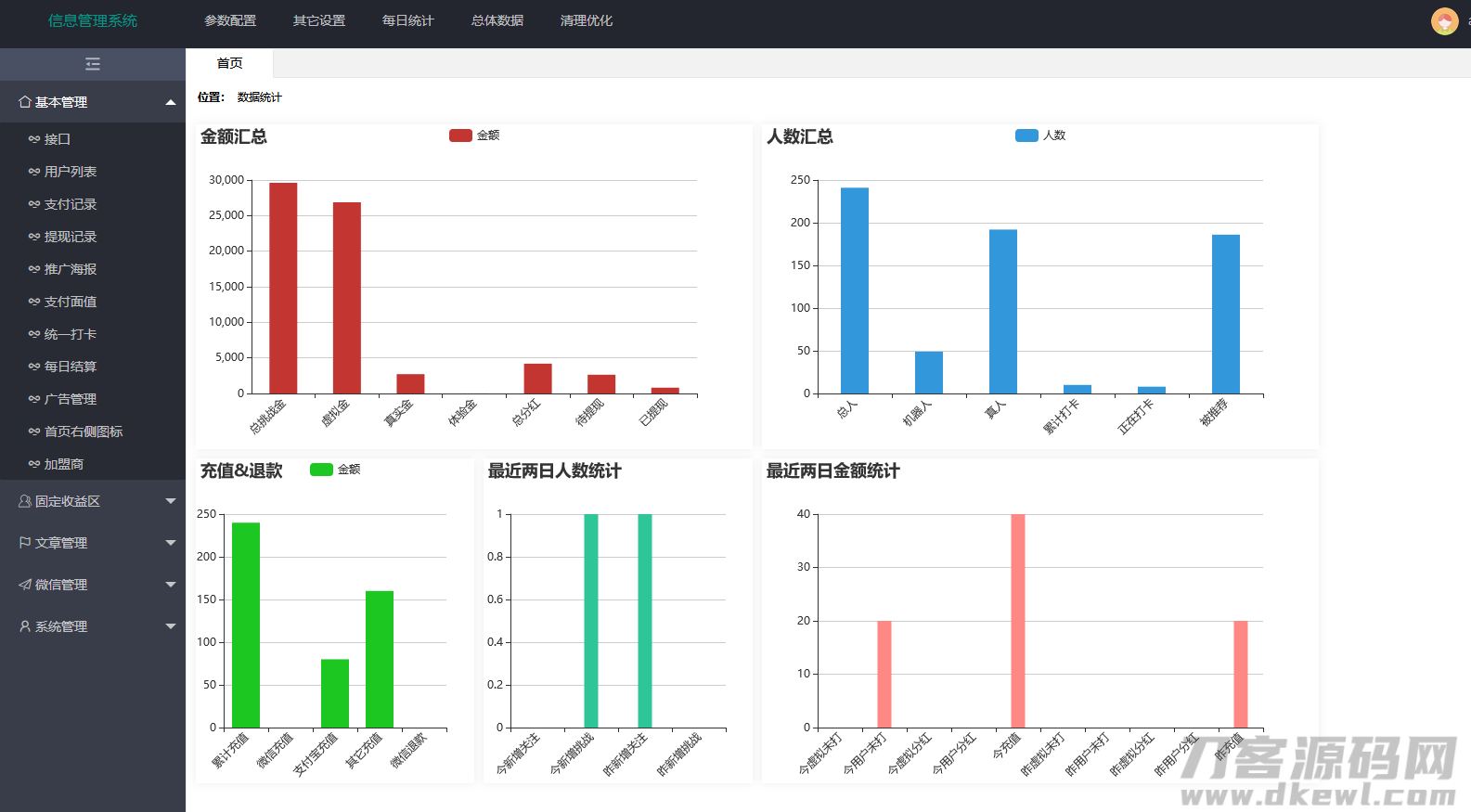Toggle the green 金额 legend in 充值&退款 chart

(x=321, y=470)
